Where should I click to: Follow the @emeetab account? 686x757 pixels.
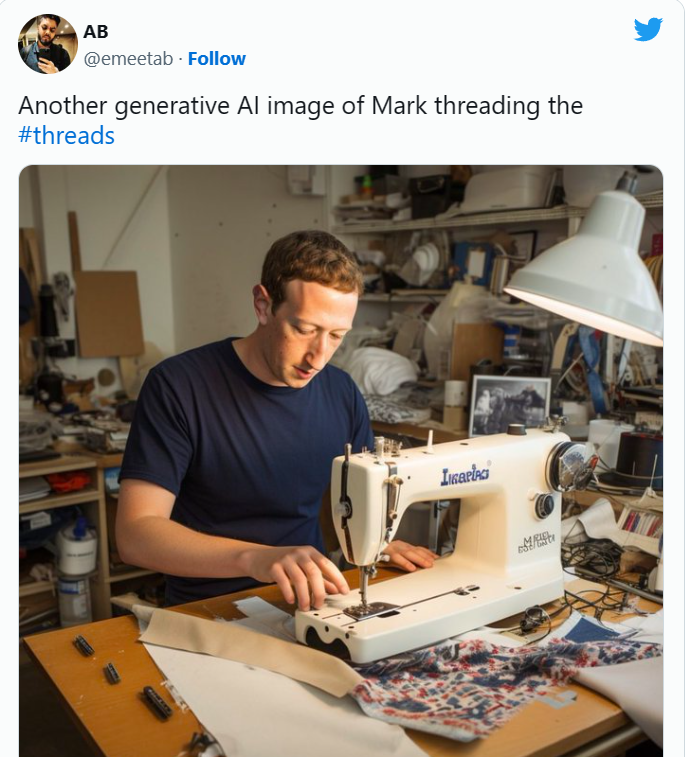point(217,59)
